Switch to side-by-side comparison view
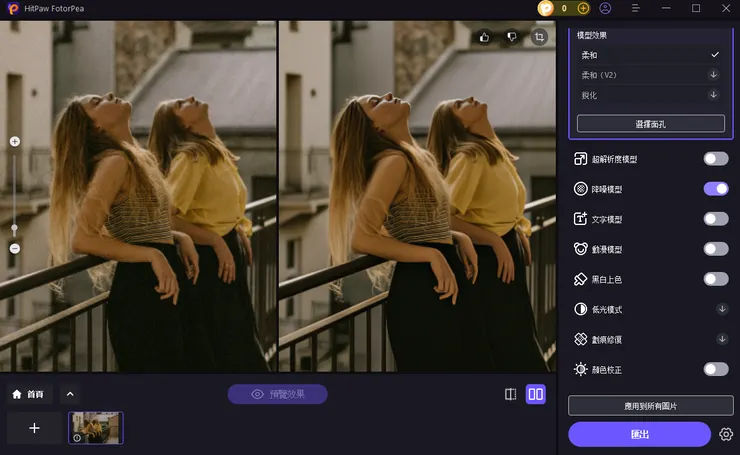This screenshot has width=740, height=455. pos(536,394)
